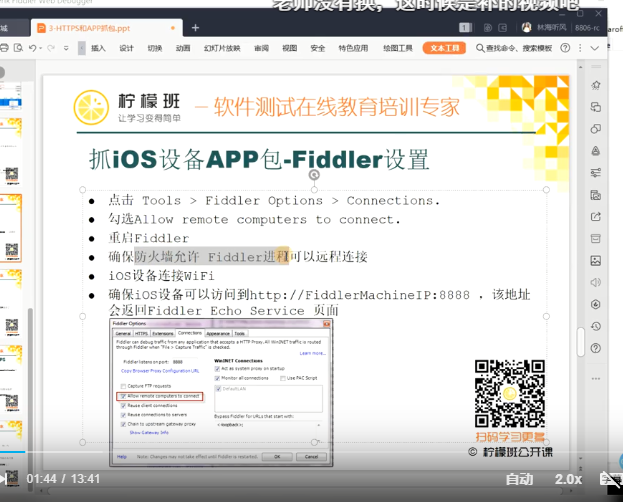Switch to the 文本工具 tab
Screen dimensions: 623x502
444,48
